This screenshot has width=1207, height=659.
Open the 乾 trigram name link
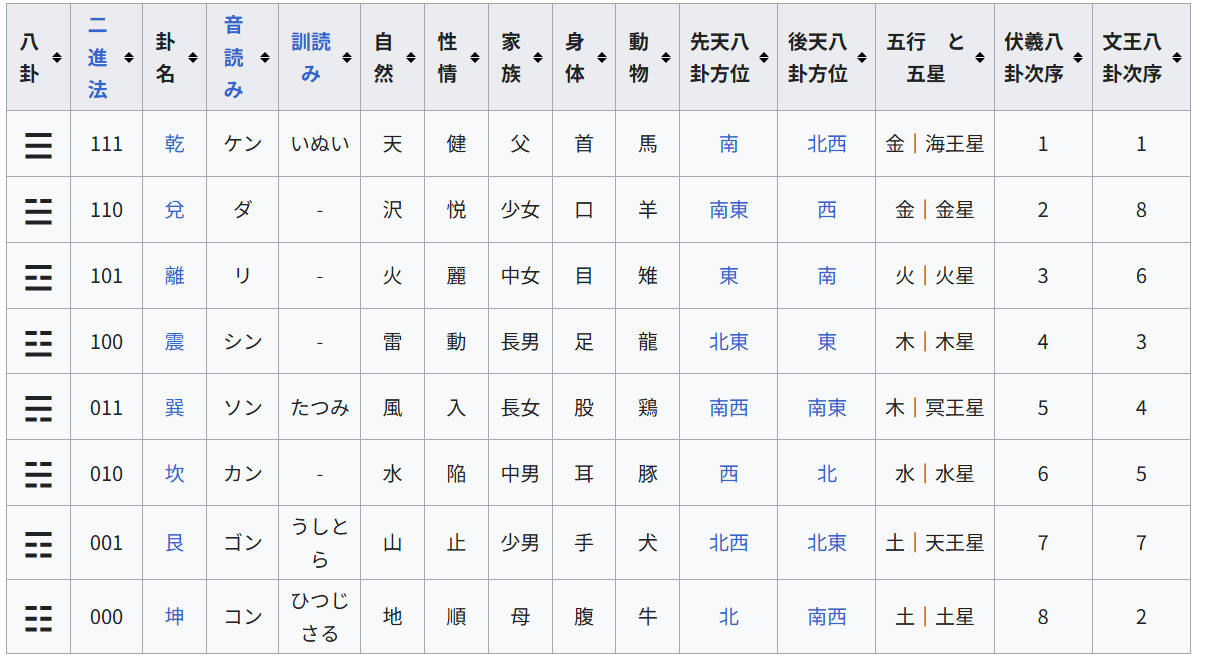coord(175,144)
